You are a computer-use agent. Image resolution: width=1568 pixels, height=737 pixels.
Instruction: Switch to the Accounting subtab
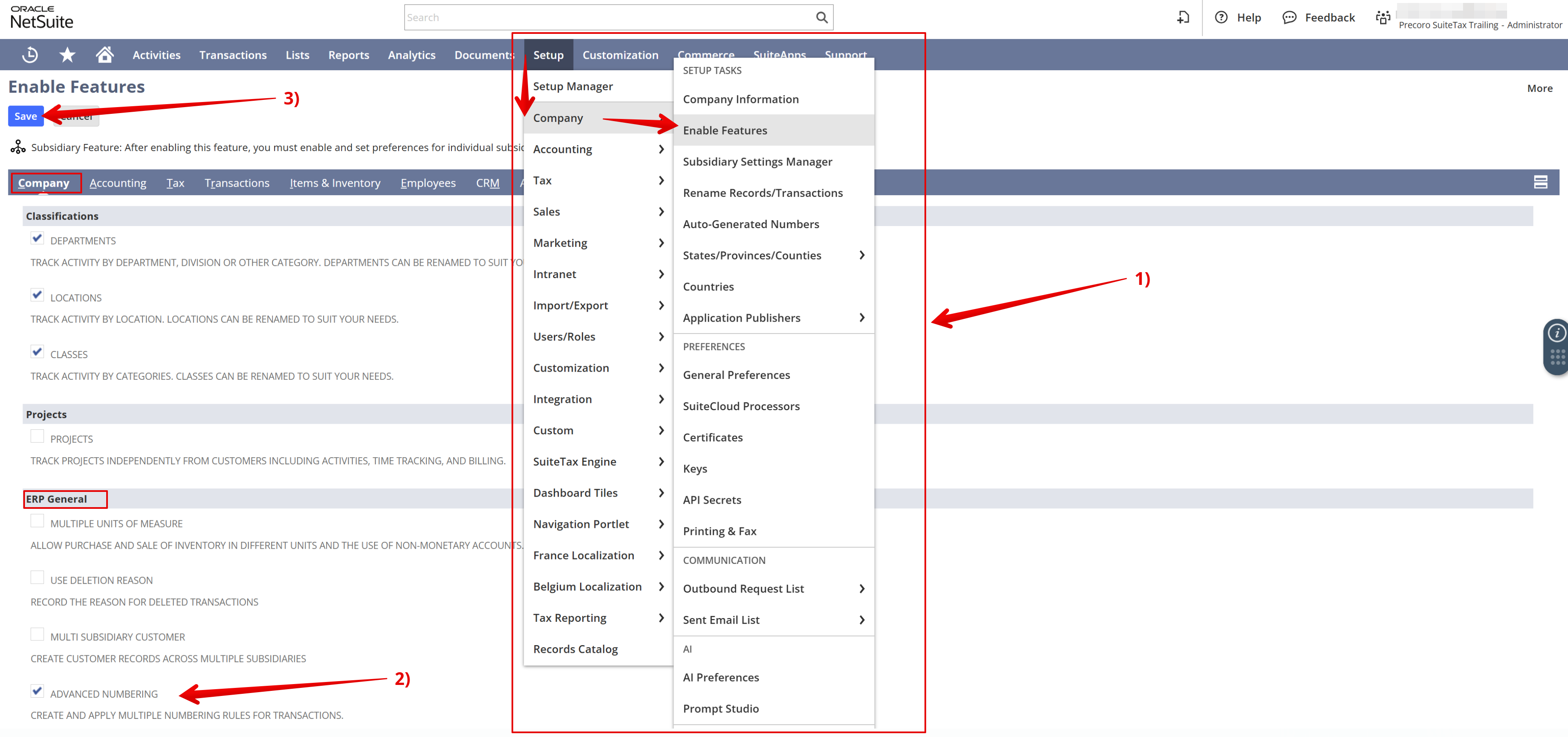point(118,183)
